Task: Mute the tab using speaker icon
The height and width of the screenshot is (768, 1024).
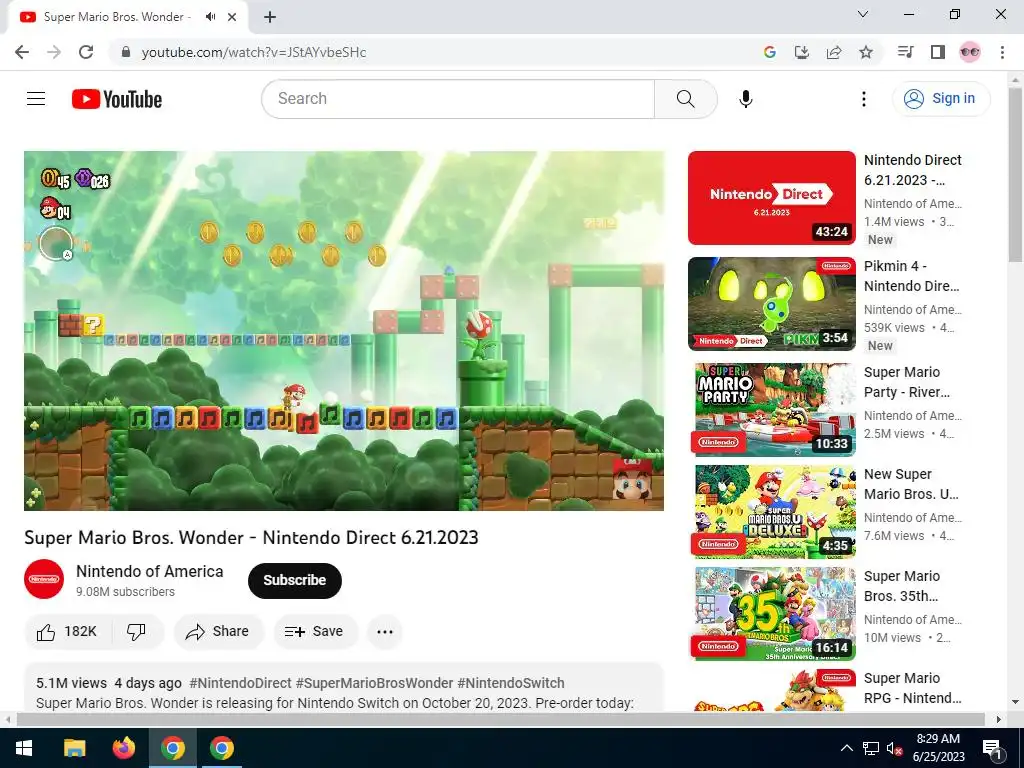Action: pos(210,17)
